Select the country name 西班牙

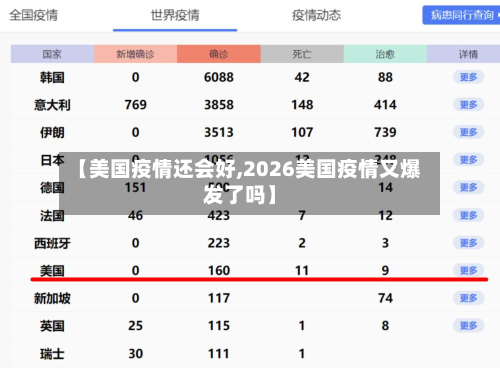52,243
